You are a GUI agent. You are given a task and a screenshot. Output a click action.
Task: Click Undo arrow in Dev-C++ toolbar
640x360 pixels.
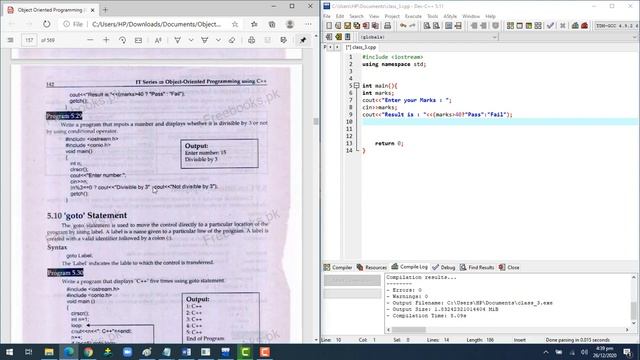pyautogui.click(x=403, y=26)
